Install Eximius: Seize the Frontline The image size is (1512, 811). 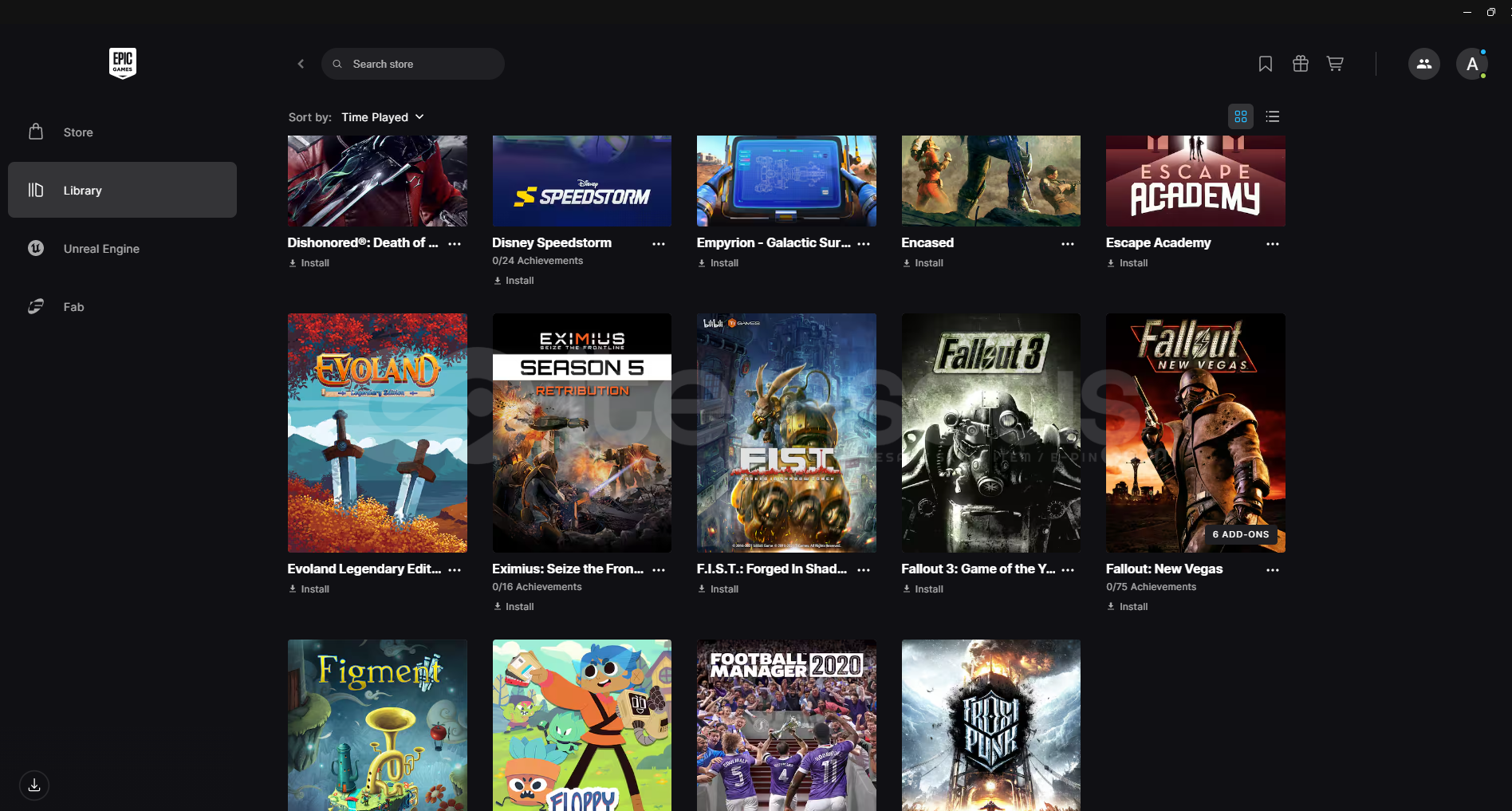[514, 607]
